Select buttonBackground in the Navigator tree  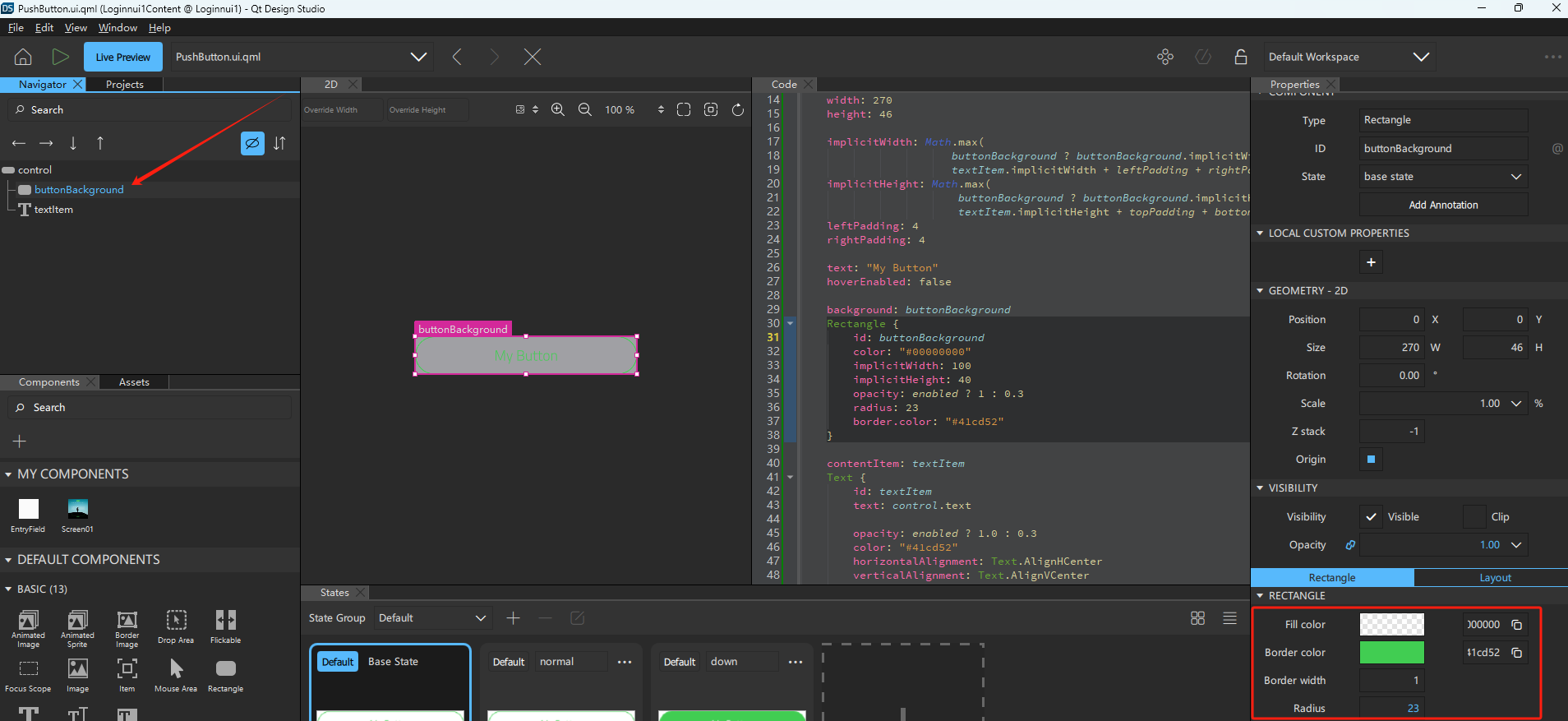(x=79, y=190)
